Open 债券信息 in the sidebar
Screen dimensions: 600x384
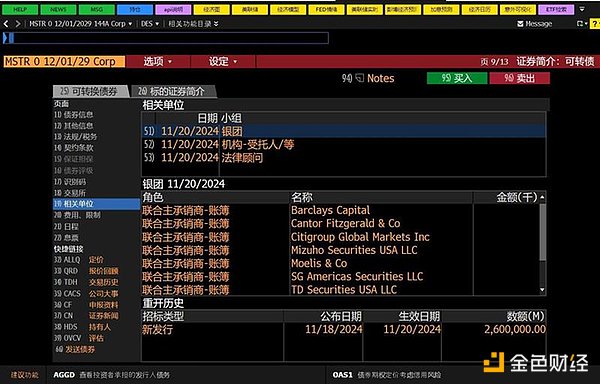[x=73, y=114]
